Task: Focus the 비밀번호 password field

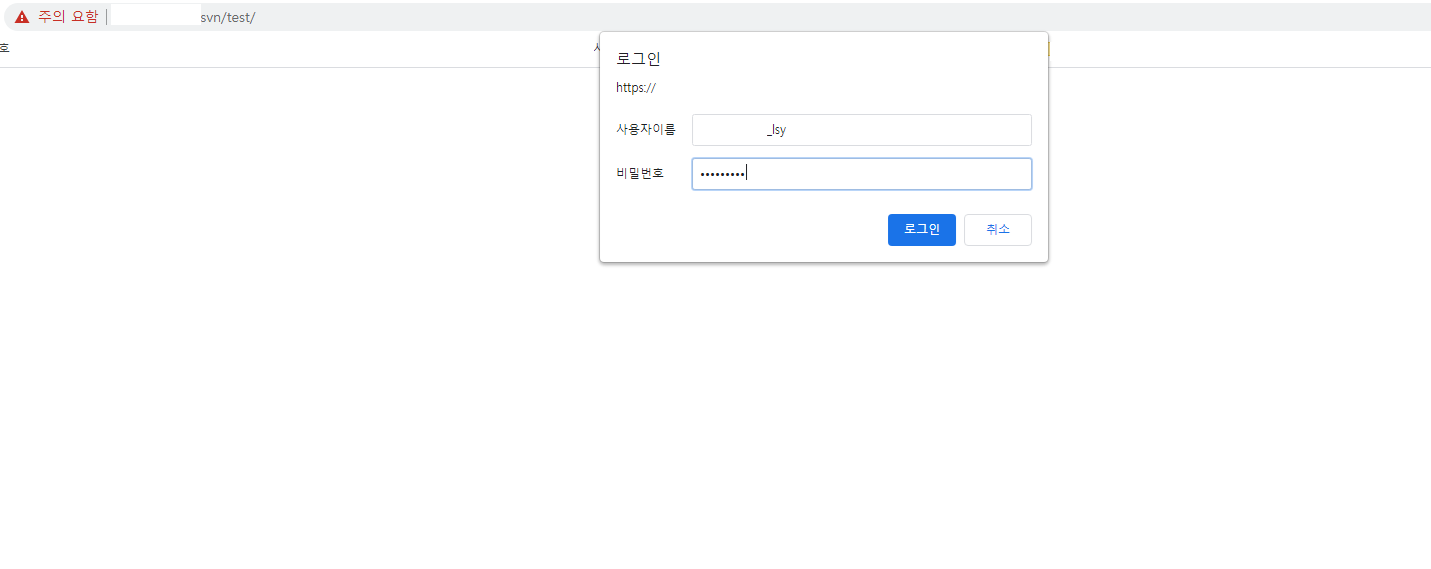Action: pyautogui.click(x=861, y=174)
